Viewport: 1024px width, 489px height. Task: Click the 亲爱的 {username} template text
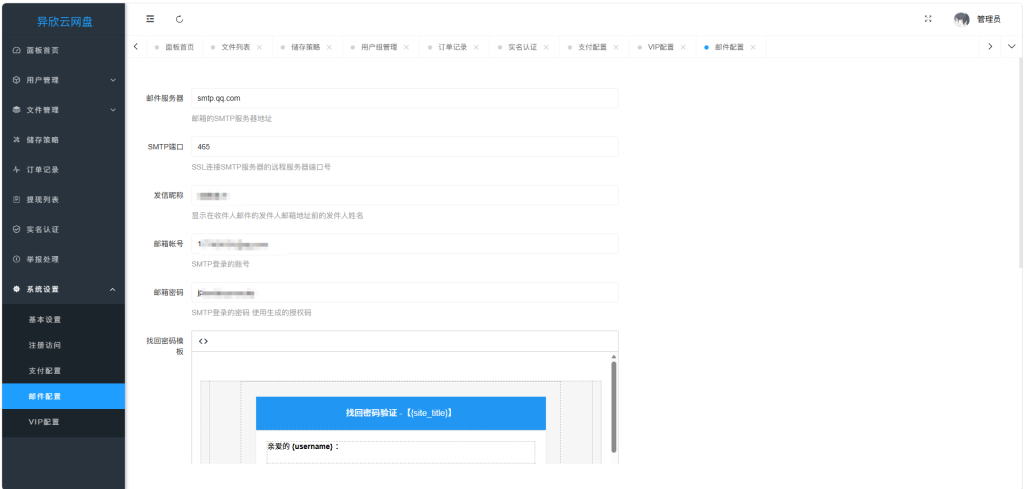(303, 447)
